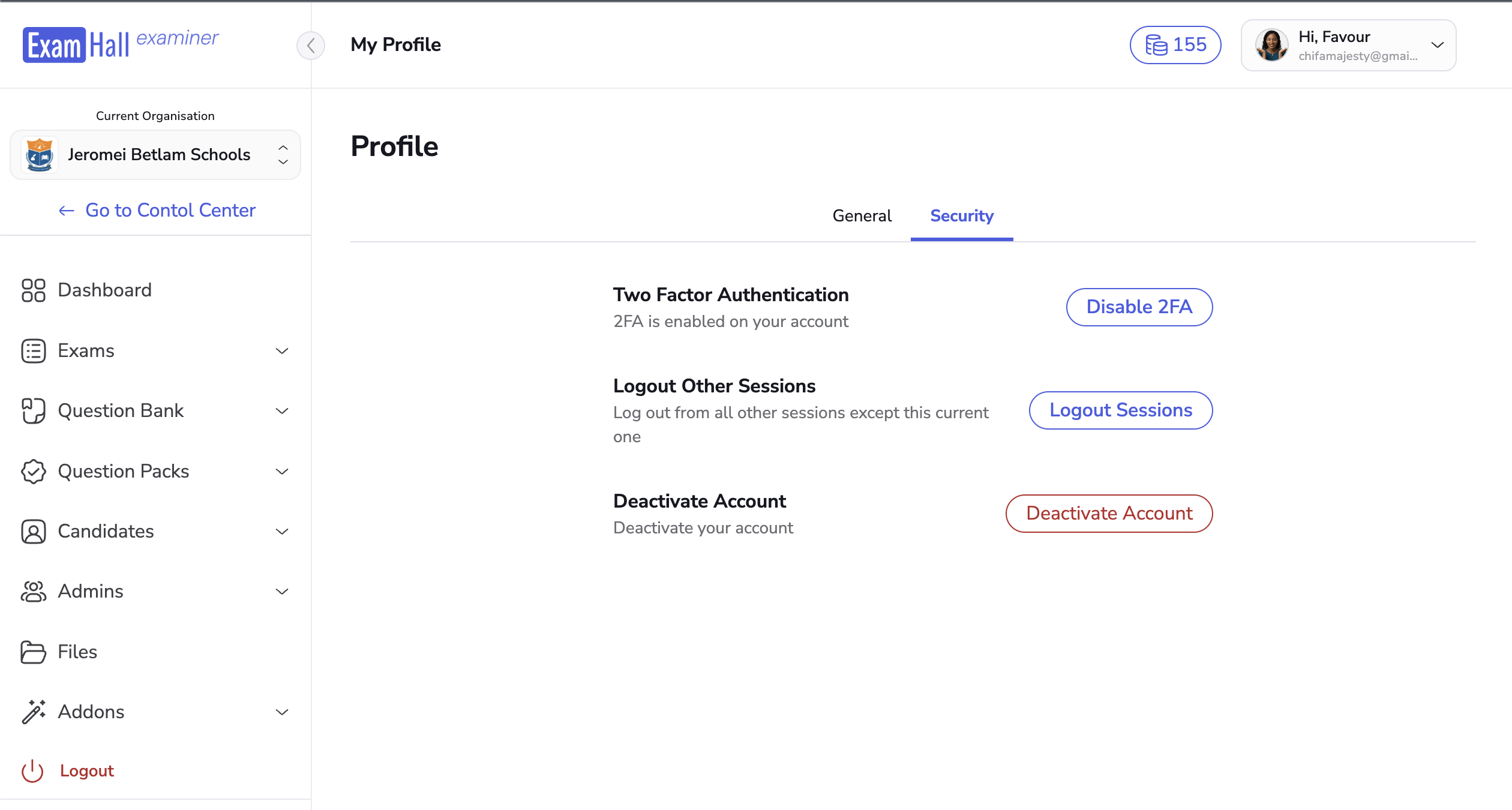This screenshot has width=1512, height=810.
Task: Click the Question Packs badge icon
Action: click(x=34, y=472)
